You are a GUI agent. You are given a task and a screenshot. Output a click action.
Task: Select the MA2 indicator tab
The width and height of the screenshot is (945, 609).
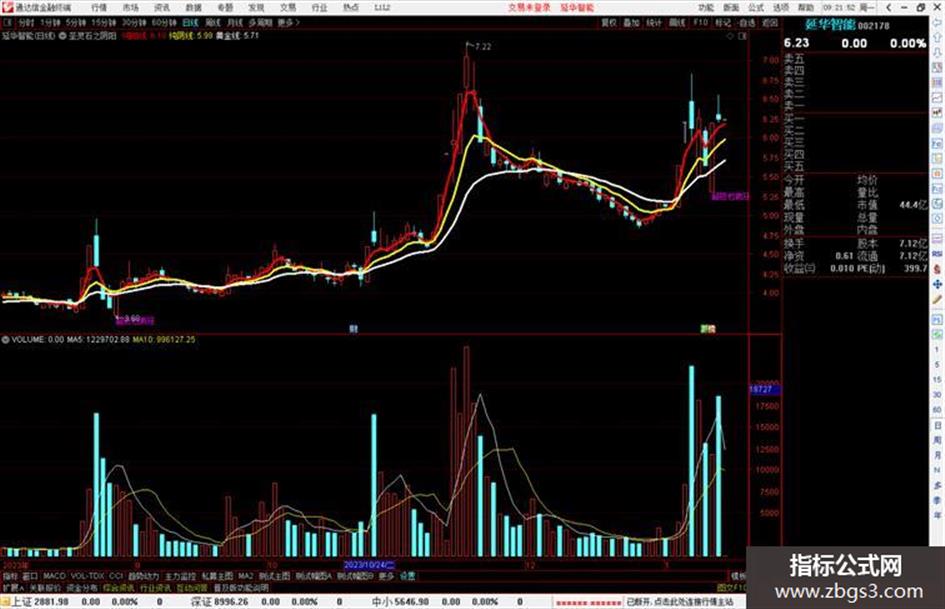point(245,576)
